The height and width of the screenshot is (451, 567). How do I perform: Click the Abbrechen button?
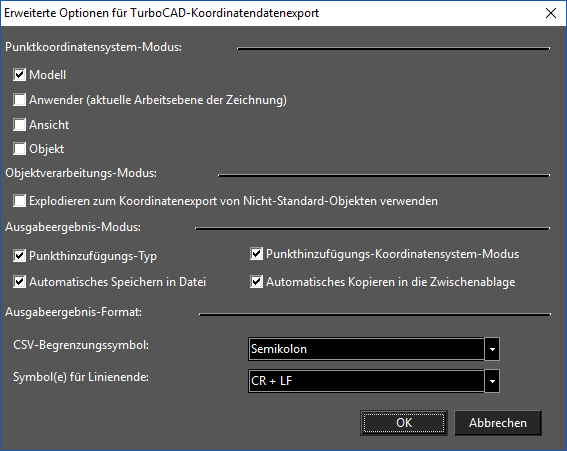tap(498, 422)
